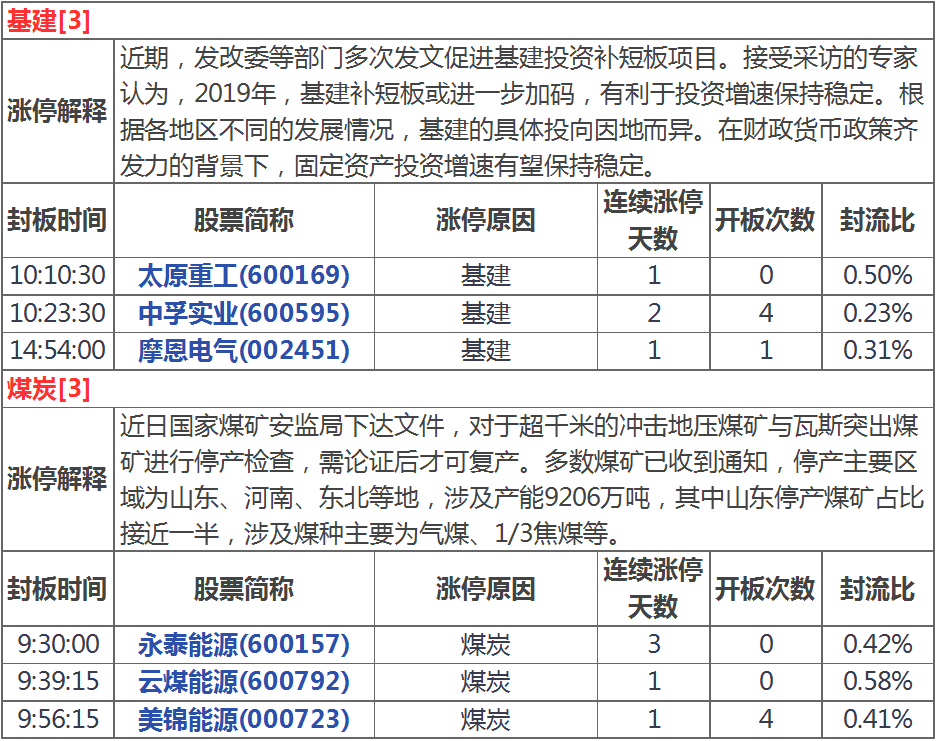Click the 14:54:00 seal time cell
This screenshot has width=937, height=741.
coord(57,350)
